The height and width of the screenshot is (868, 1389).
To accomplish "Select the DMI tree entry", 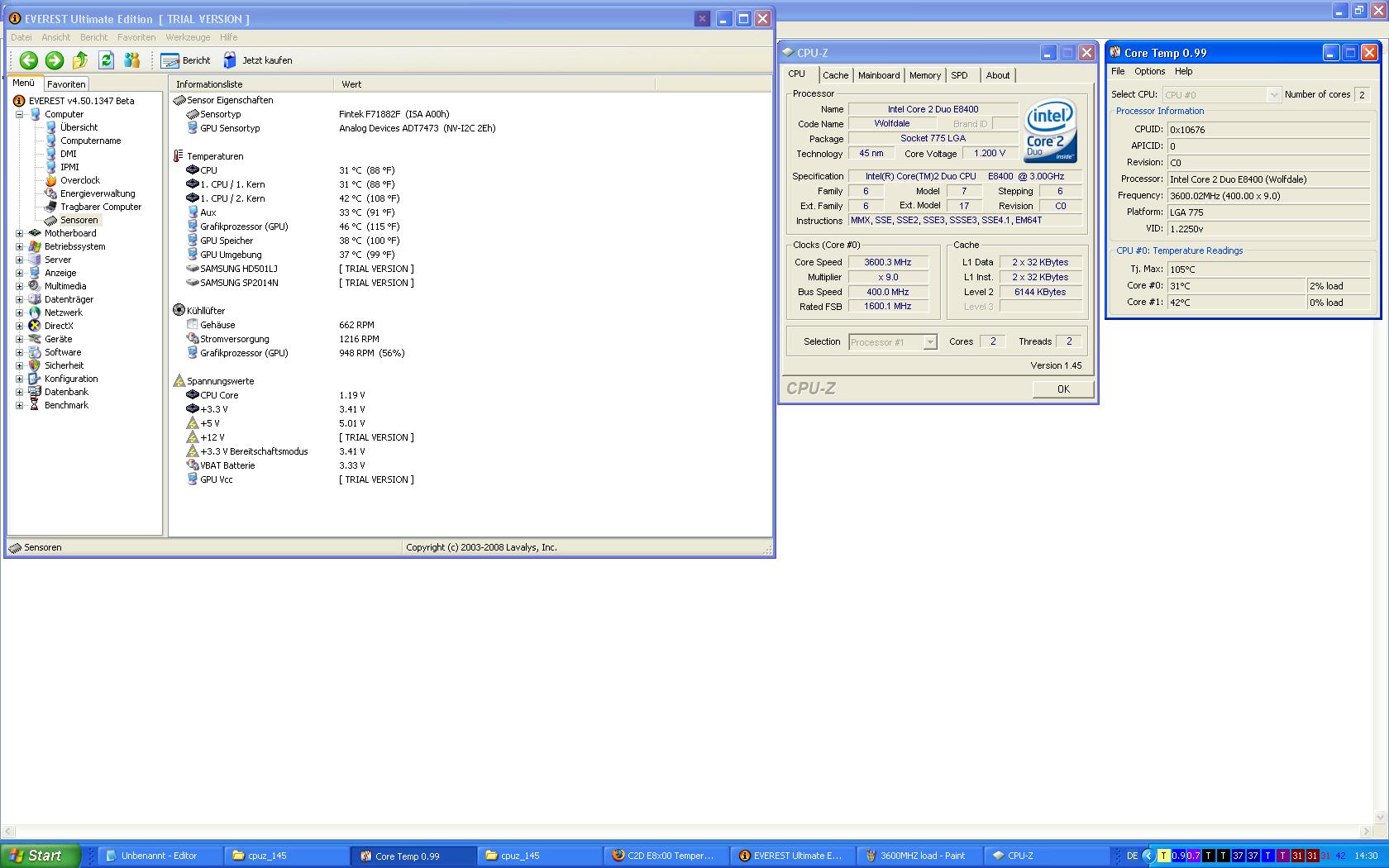I will coord(68,154).
